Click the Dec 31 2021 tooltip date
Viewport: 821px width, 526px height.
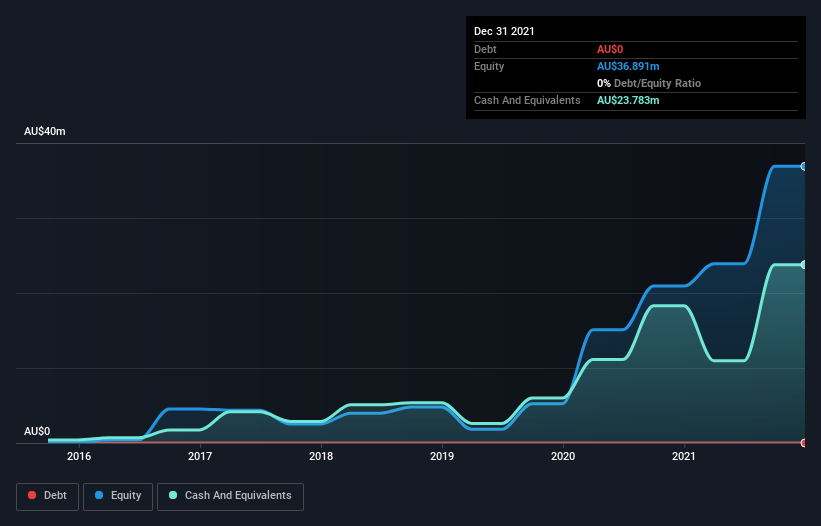[x=504, y=31]
